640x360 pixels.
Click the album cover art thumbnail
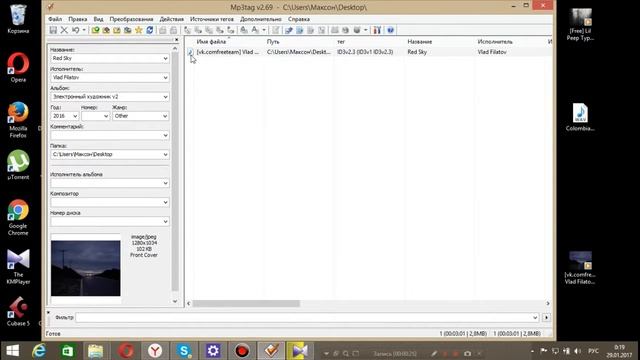pos(86,268)
